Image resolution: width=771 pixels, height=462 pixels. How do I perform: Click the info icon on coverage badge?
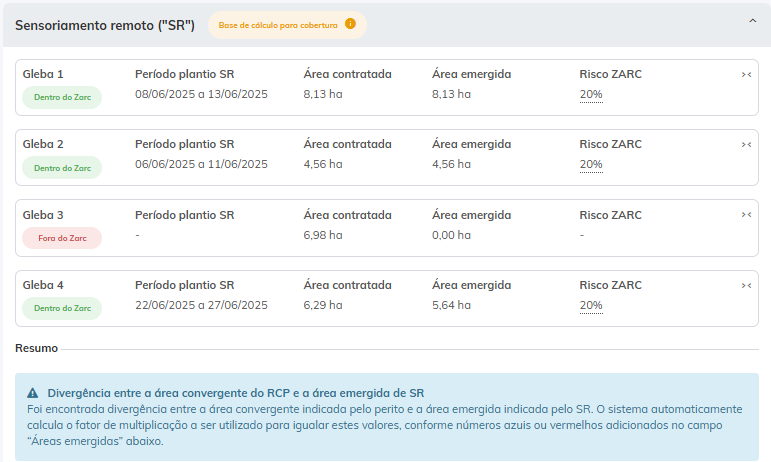[x=350, y=24]
